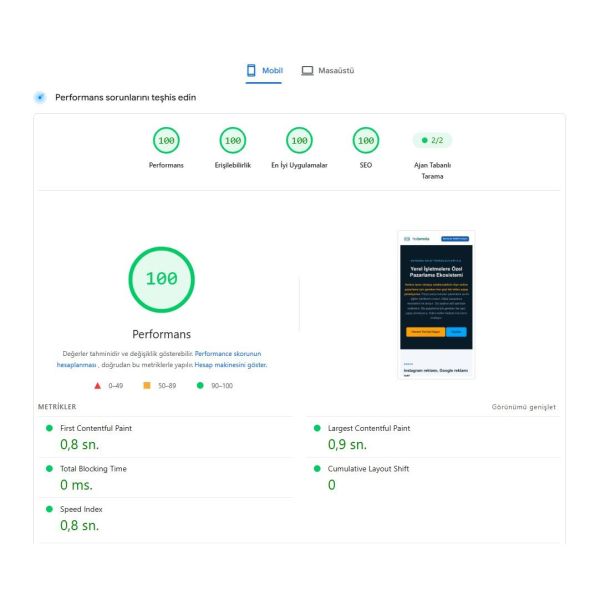The width and height of the screenshot is (600, 600).
Task: Click the mobile phone icon
Action: coord(251,70)
